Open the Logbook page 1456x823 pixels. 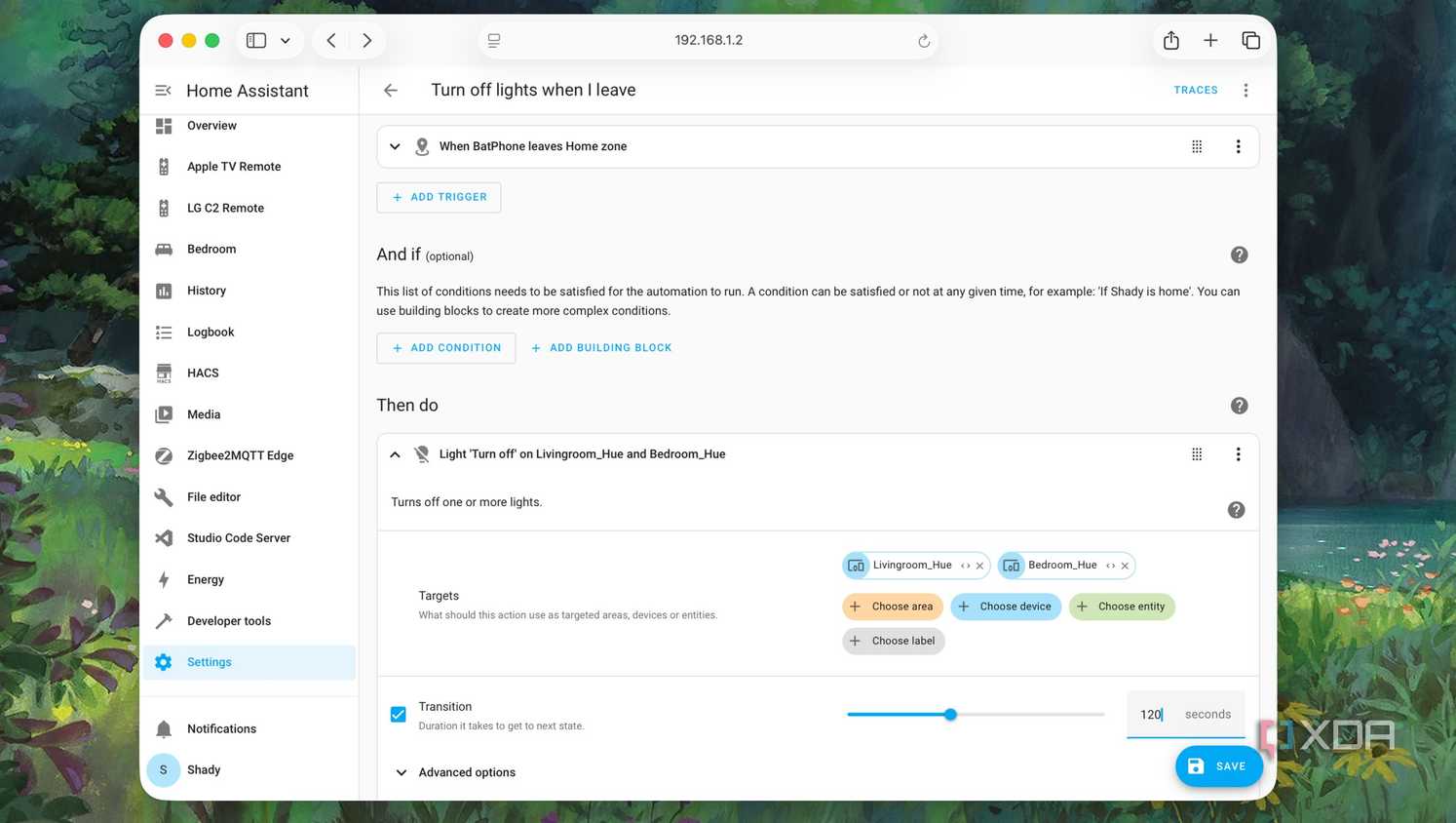[x=249, y=333]
